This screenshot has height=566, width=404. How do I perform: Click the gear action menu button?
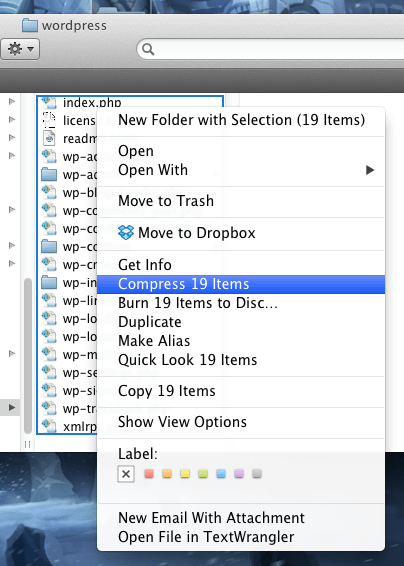[20, 49]
